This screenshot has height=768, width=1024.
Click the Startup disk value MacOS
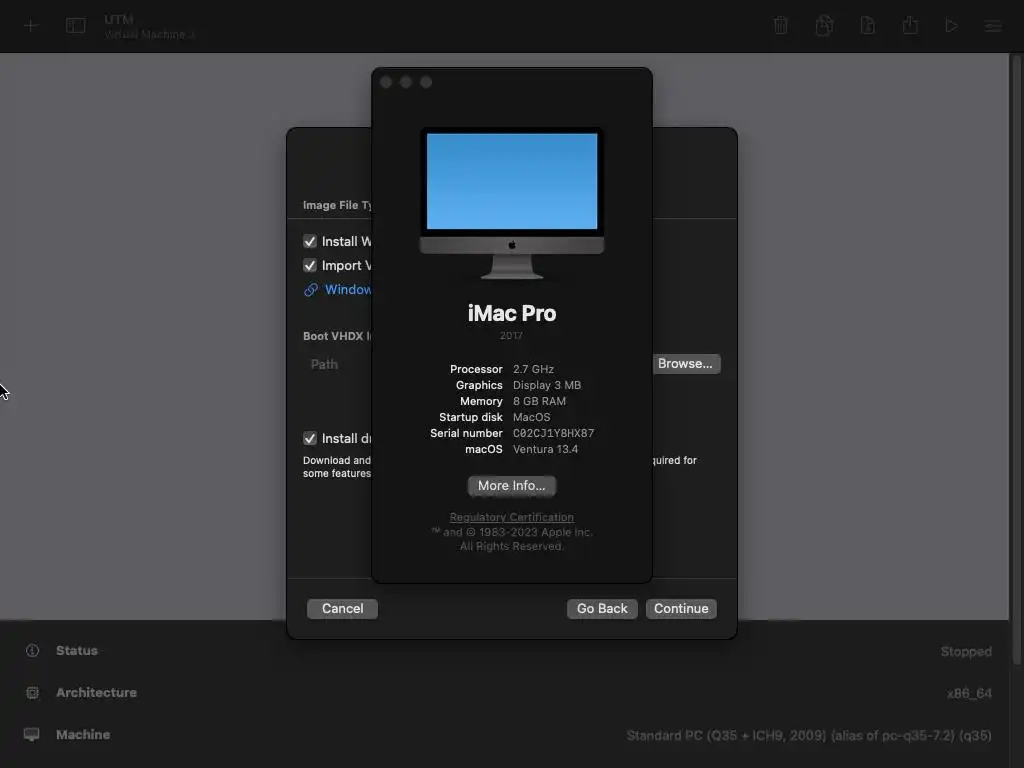tap(532, 417)
